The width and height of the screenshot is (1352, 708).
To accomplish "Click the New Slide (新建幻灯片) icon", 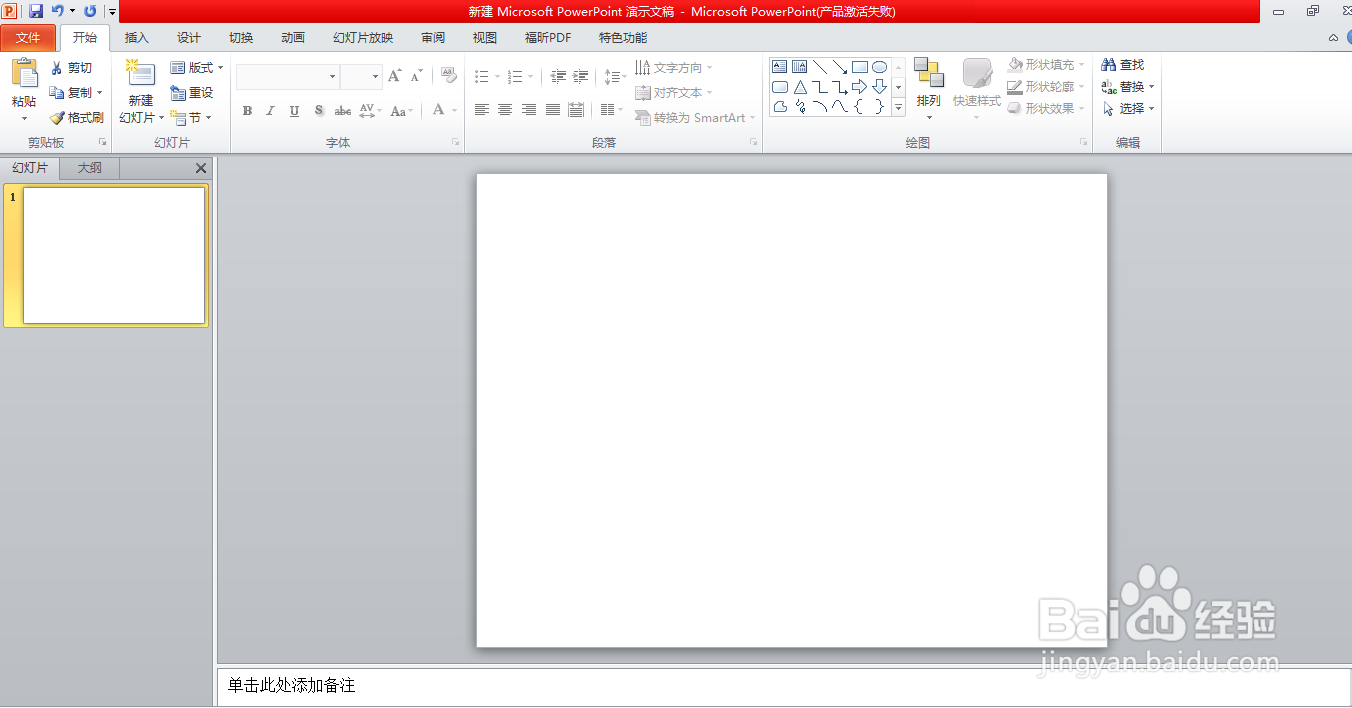I will tap(140, 74).
